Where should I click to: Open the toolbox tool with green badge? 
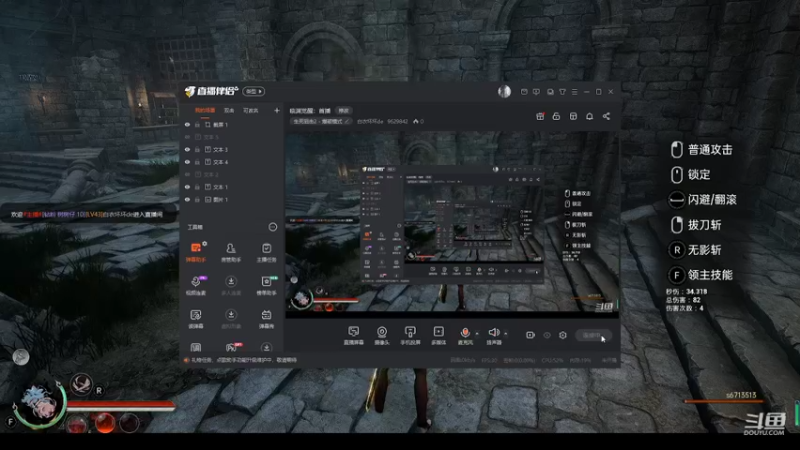point(266,285)
